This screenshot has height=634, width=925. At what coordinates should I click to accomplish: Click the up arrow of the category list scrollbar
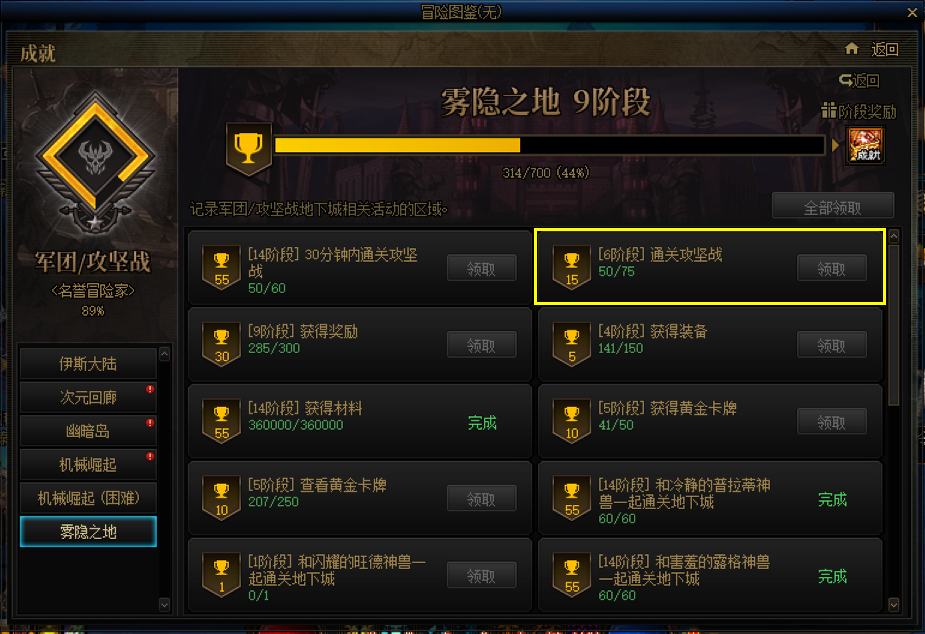click(x=165, y=354)
